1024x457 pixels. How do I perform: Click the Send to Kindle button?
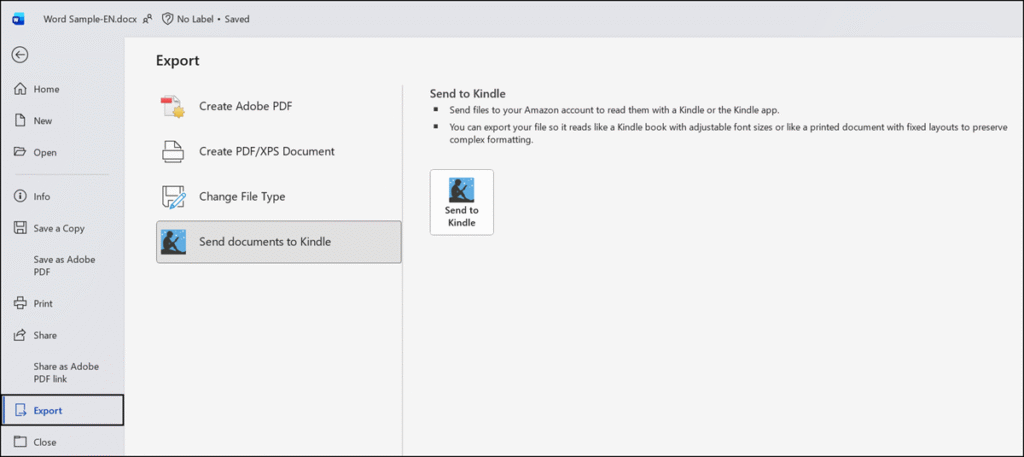[462, 202]
